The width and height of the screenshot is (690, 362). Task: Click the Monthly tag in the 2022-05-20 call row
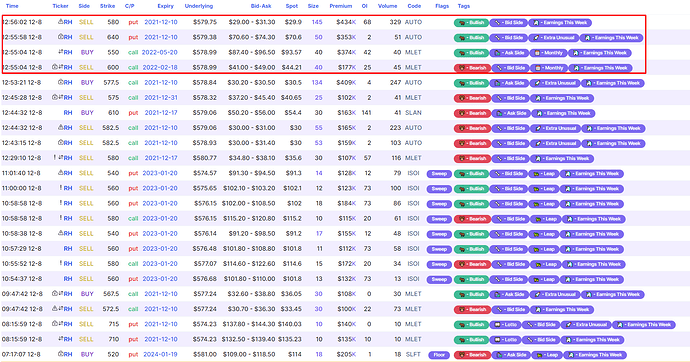[x=548, y=53]
